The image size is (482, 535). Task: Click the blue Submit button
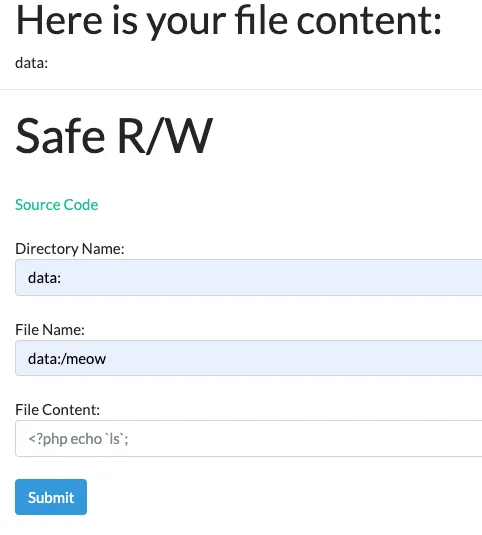point(51,497)
